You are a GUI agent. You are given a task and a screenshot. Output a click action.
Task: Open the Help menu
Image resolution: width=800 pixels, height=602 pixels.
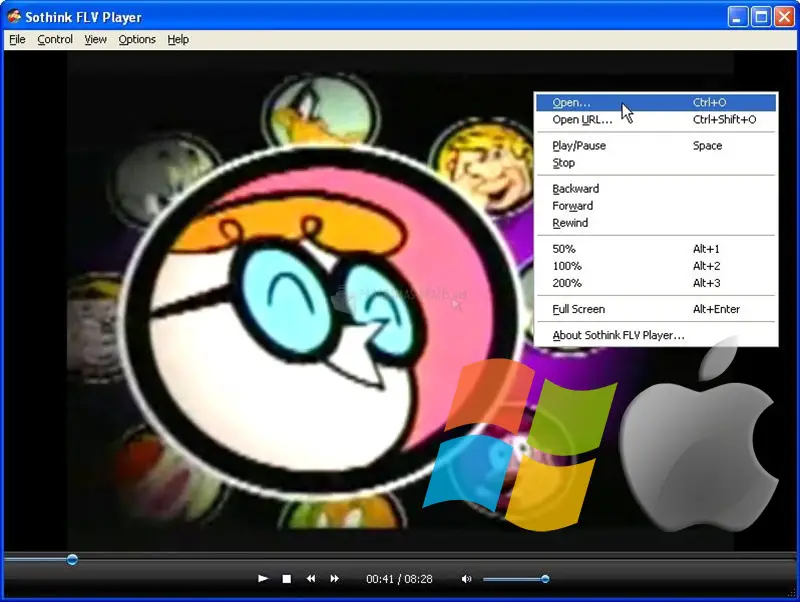coord(178,40)
